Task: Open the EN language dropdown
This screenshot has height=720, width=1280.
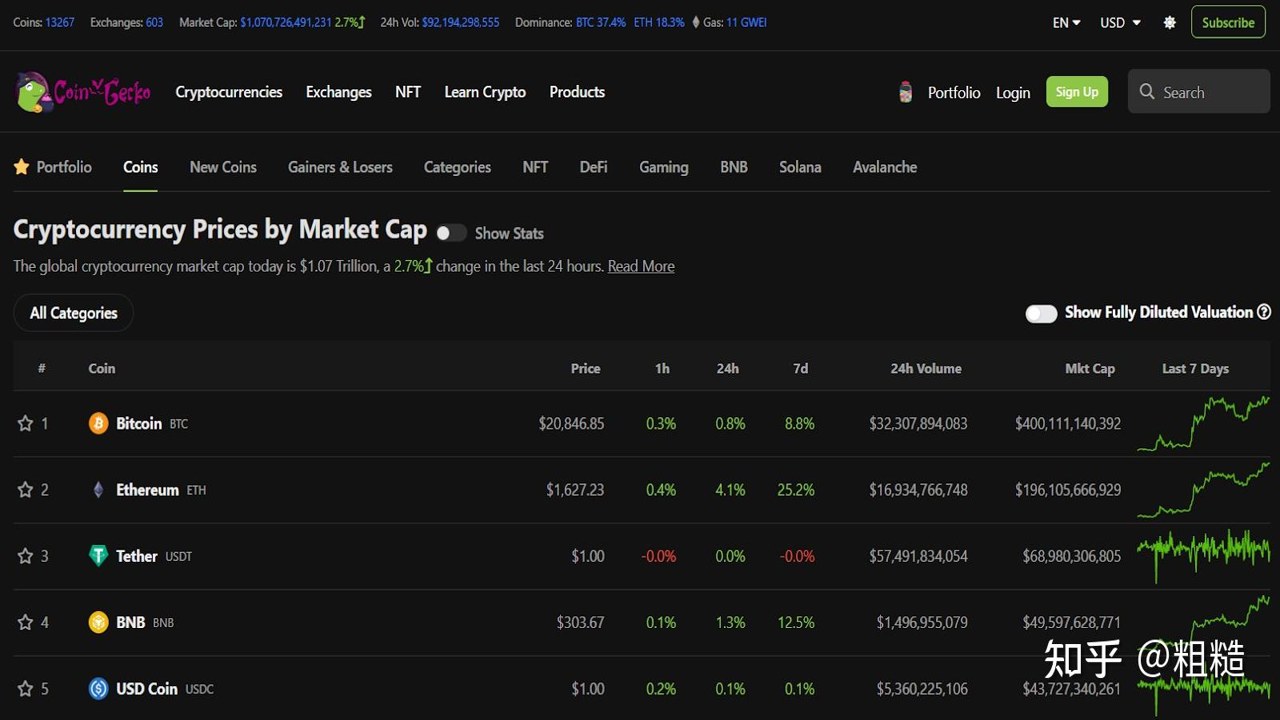Action: pos(1066,22)
